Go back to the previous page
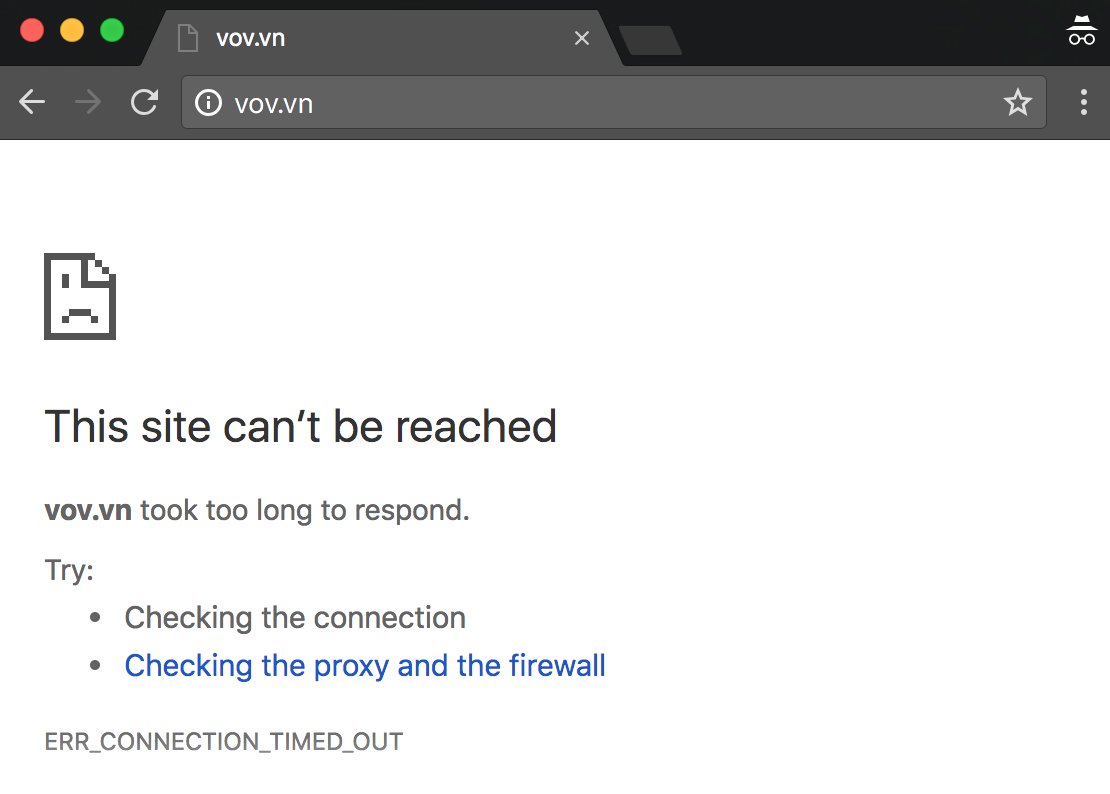Image resolution: width=1110 pixels, height=794 pixels. 32,102
